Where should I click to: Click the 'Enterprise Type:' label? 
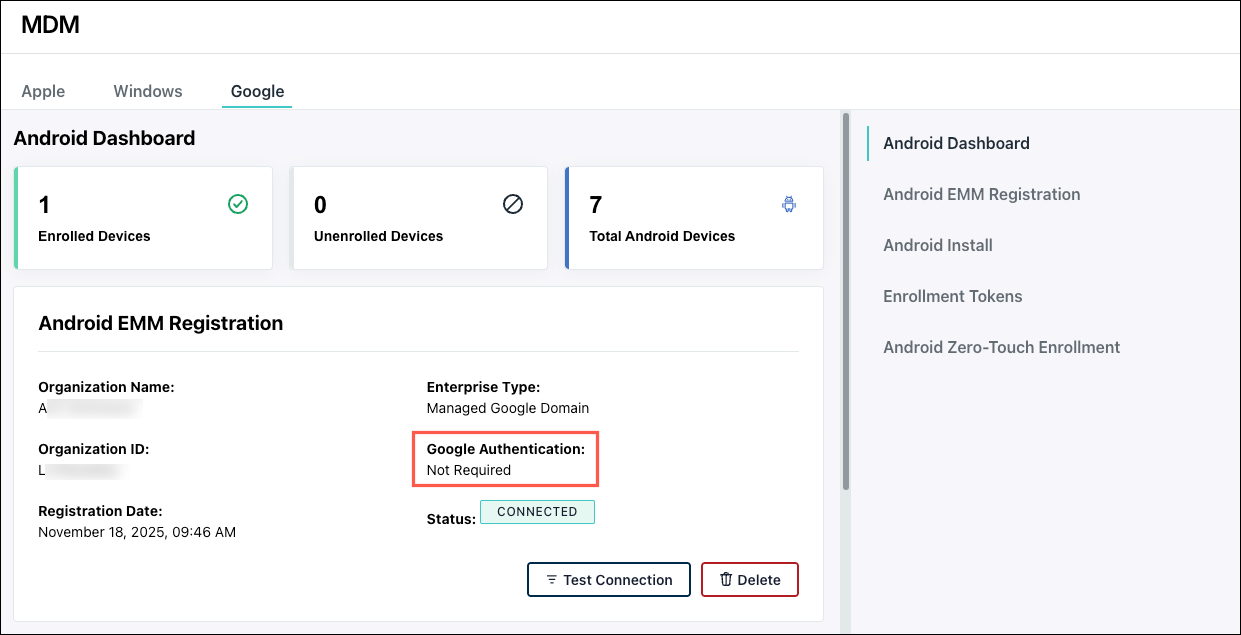pyautogui.click(x=483, y=387)
